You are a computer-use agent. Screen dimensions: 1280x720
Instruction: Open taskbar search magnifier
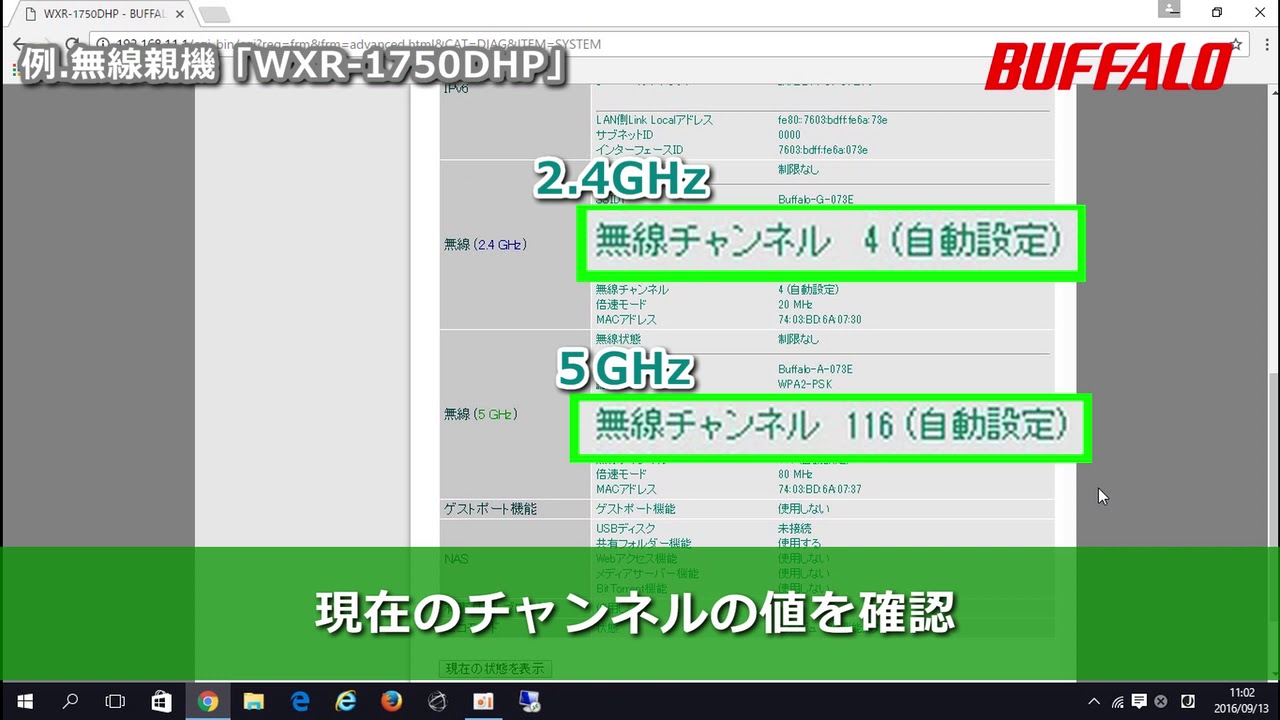tap(70, 701)
